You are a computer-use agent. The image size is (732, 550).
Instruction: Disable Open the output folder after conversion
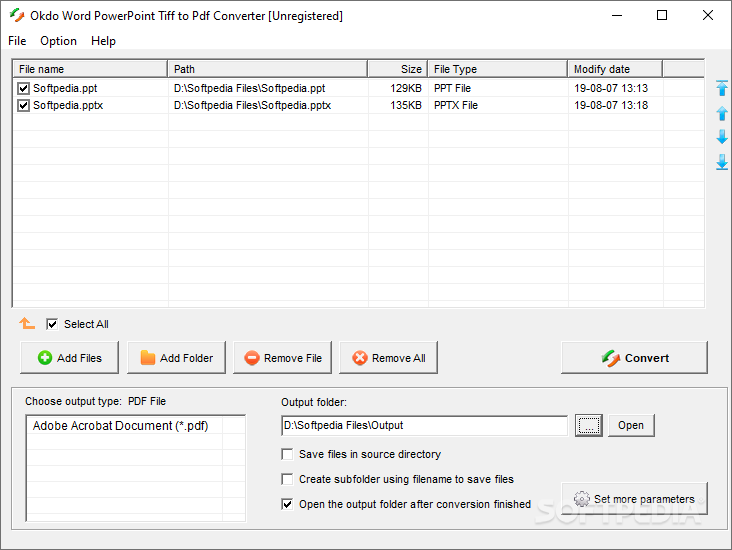[x=287, y=504]
